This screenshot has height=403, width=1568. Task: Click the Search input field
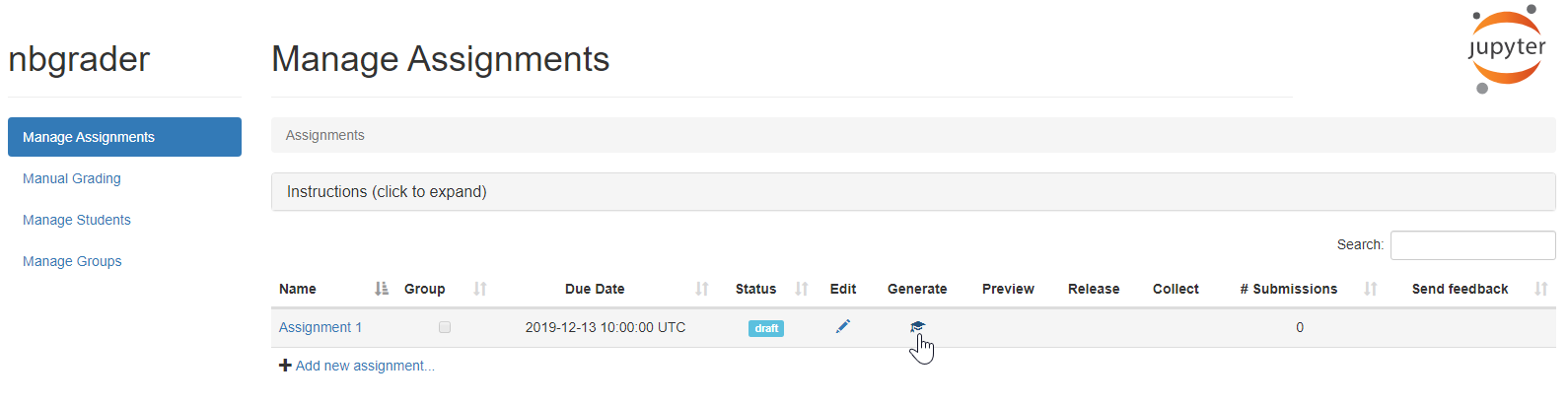(x=1472, y=245)
